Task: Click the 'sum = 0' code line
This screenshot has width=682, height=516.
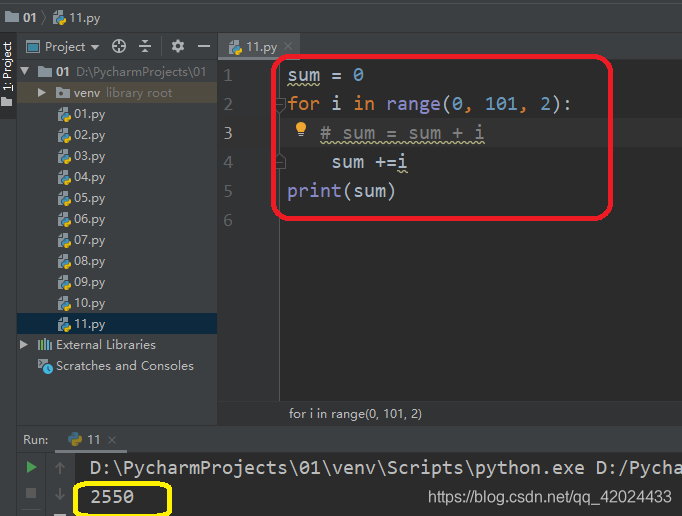Action: [x=325, y=75]
